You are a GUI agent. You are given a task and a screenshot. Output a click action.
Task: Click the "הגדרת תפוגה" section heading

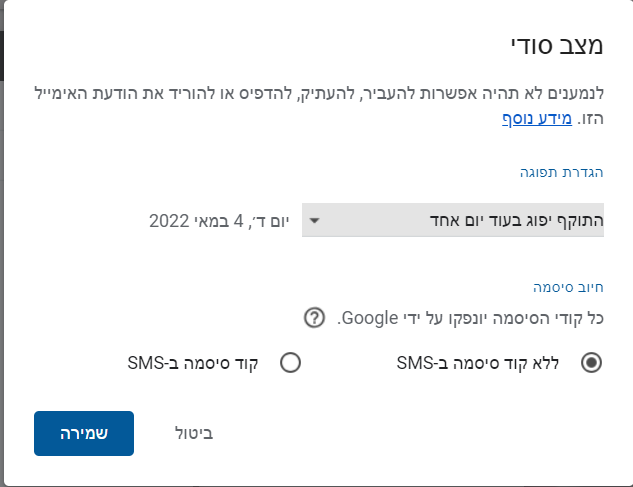pyautogui.click(x=561, y=172)
